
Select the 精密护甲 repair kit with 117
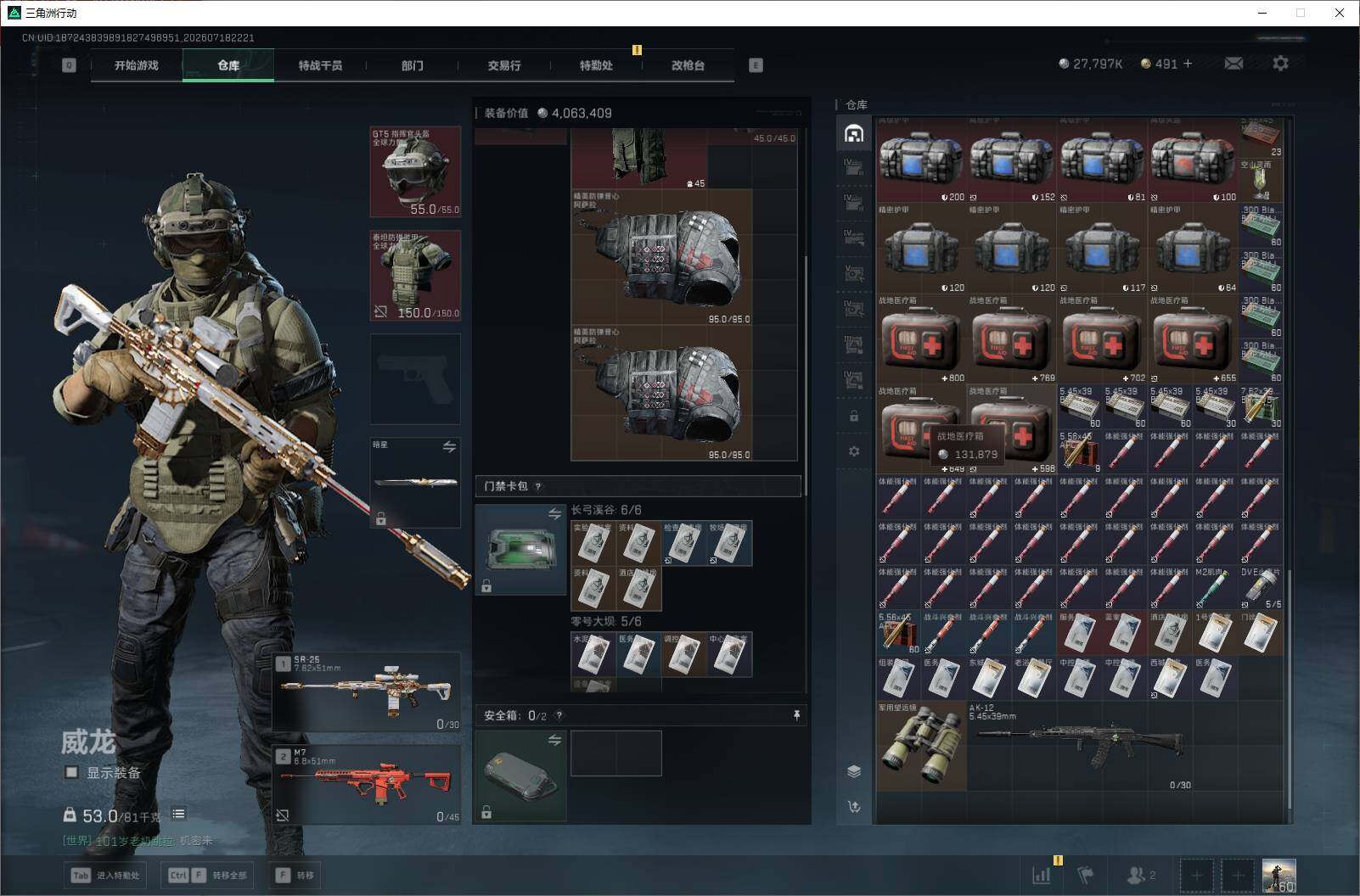[1103, 249]
